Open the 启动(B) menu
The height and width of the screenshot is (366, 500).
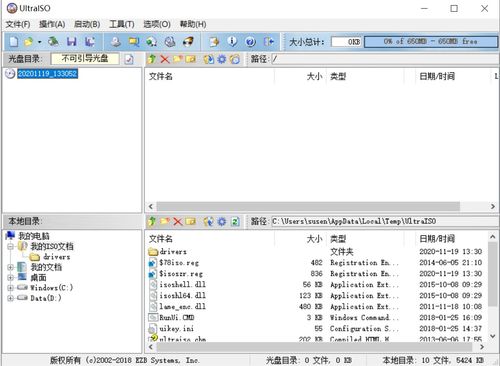click(87, 24)
